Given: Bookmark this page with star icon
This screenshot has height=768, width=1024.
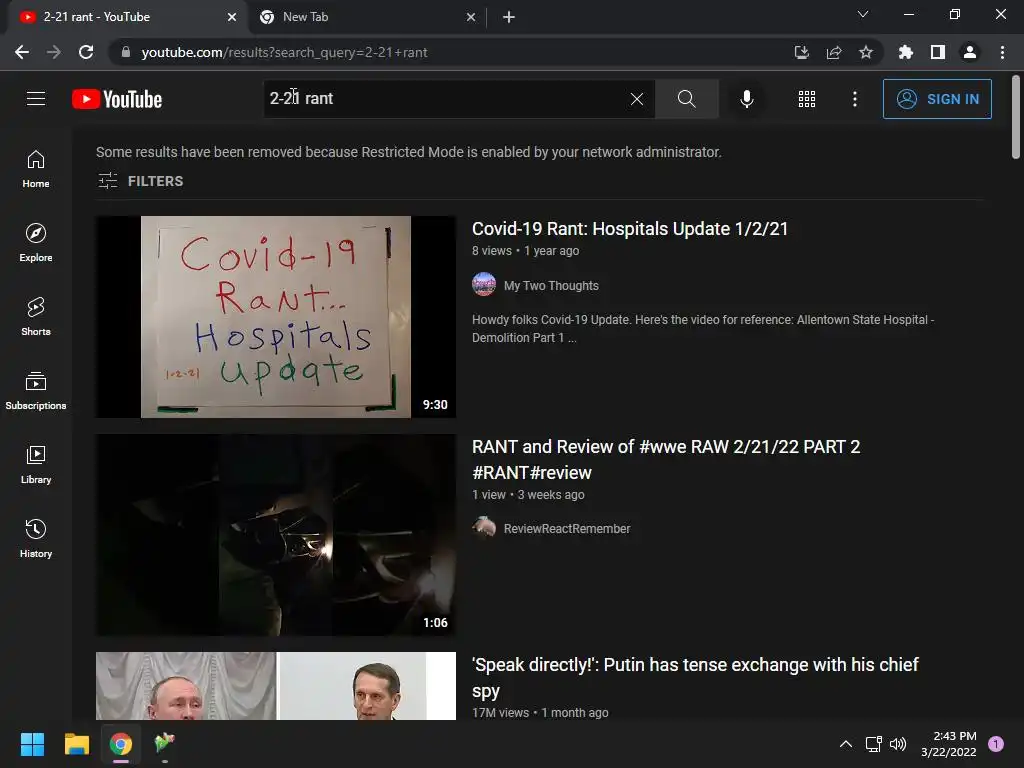Looking at the screenshot, I should coord(866,52).
